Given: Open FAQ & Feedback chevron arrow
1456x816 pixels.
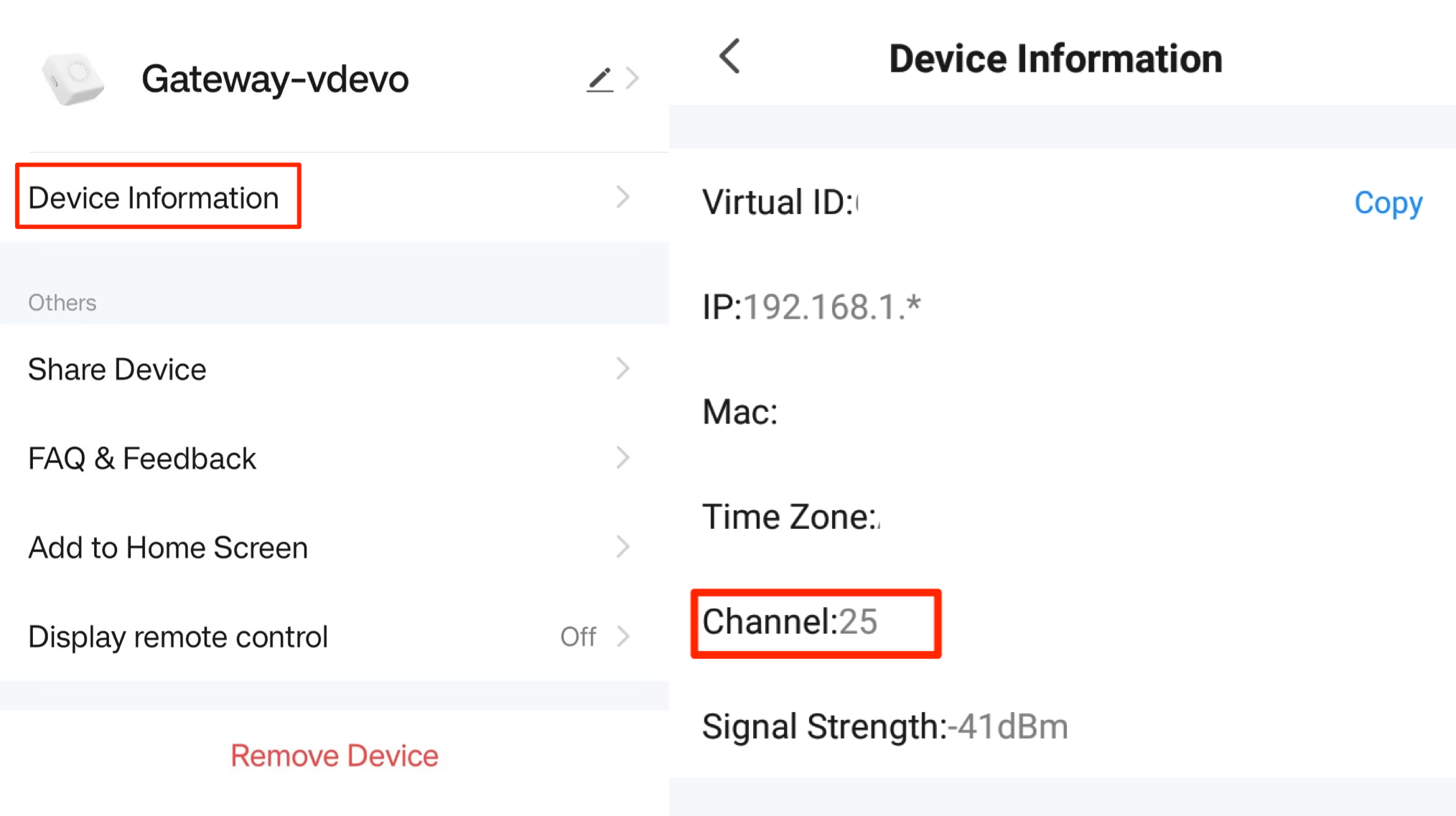Looking at the screenshot, I should 622,458.
